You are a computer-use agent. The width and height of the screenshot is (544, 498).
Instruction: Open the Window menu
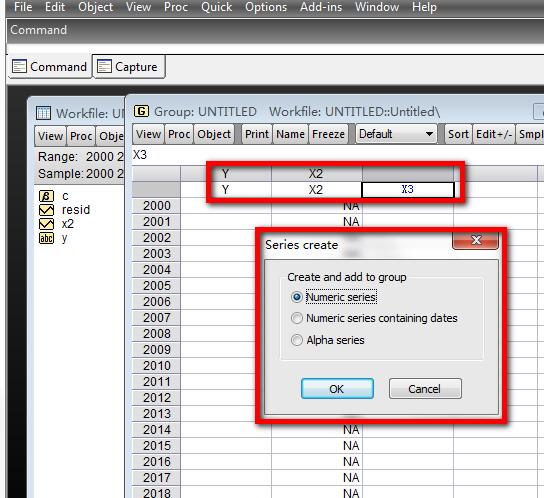pyautogui.click(x=377, y=7)
